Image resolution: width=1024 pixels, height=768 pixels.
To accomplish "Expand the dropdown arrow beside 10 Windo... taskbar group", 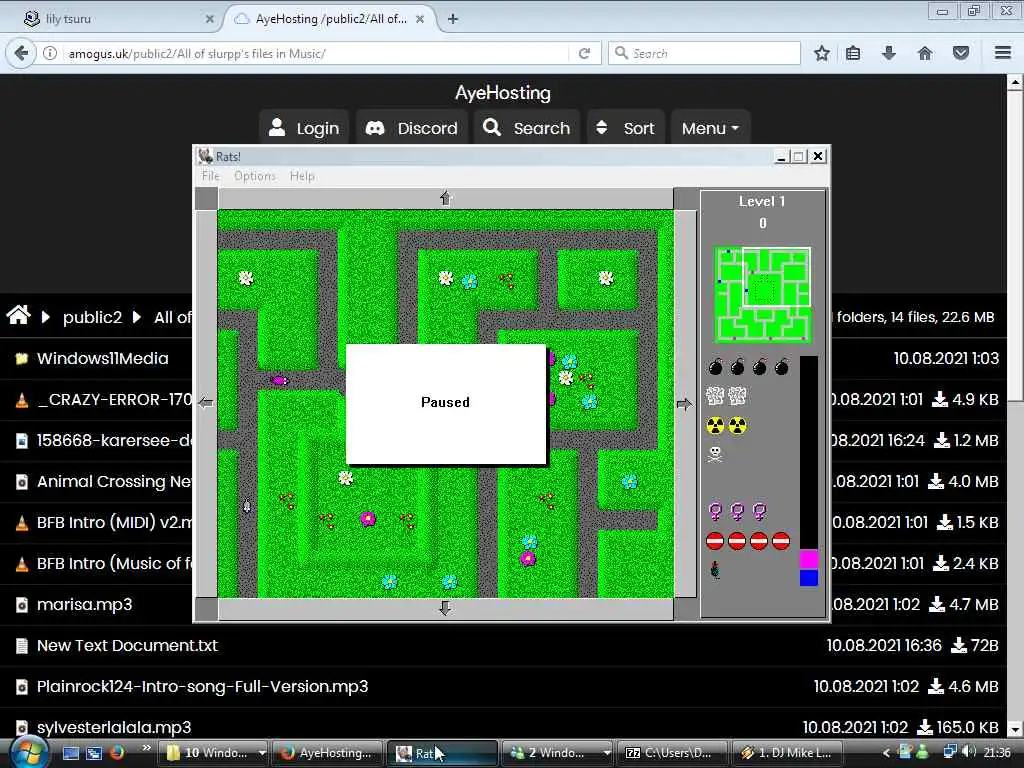I will (x=262, y=752).
